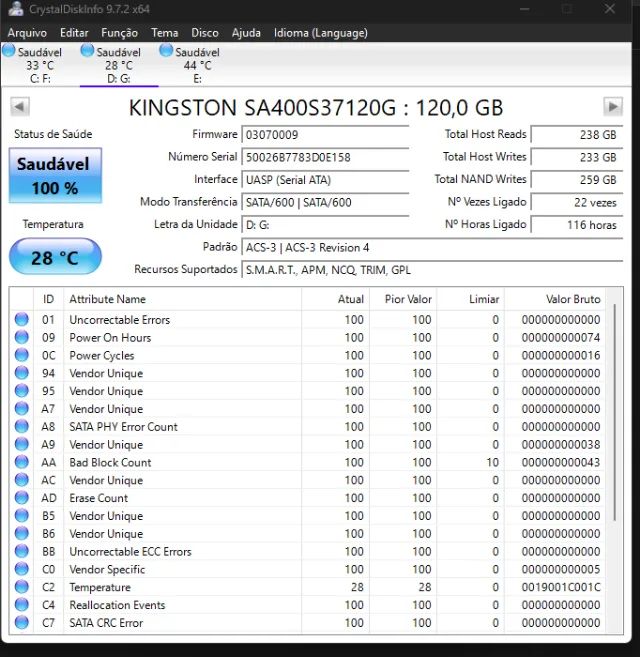The image size is (640, 657).
Task: Click the ID value A8 in the table
Action: tap(48, 427)
